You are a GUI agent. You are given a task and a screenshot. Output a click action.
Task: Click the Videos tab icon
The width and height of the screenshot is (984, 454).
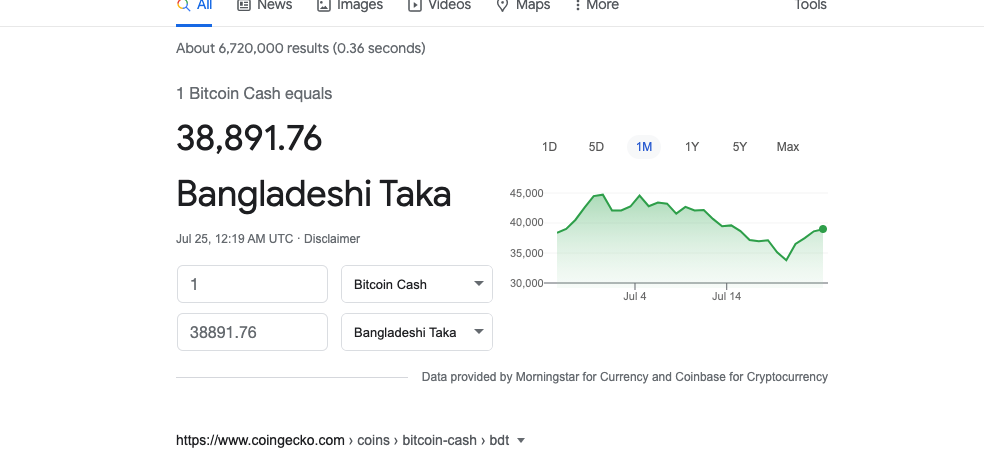(414, 5)
